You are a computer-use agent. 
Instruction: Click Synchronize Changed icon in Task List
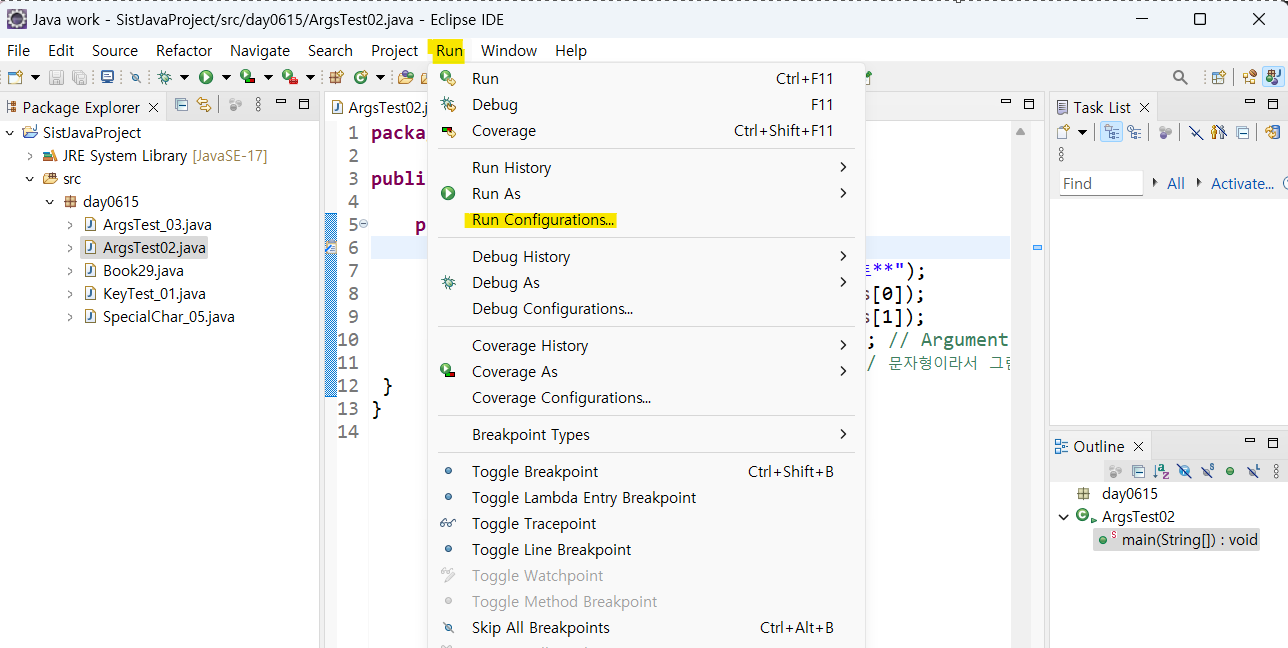point(1272,132)
